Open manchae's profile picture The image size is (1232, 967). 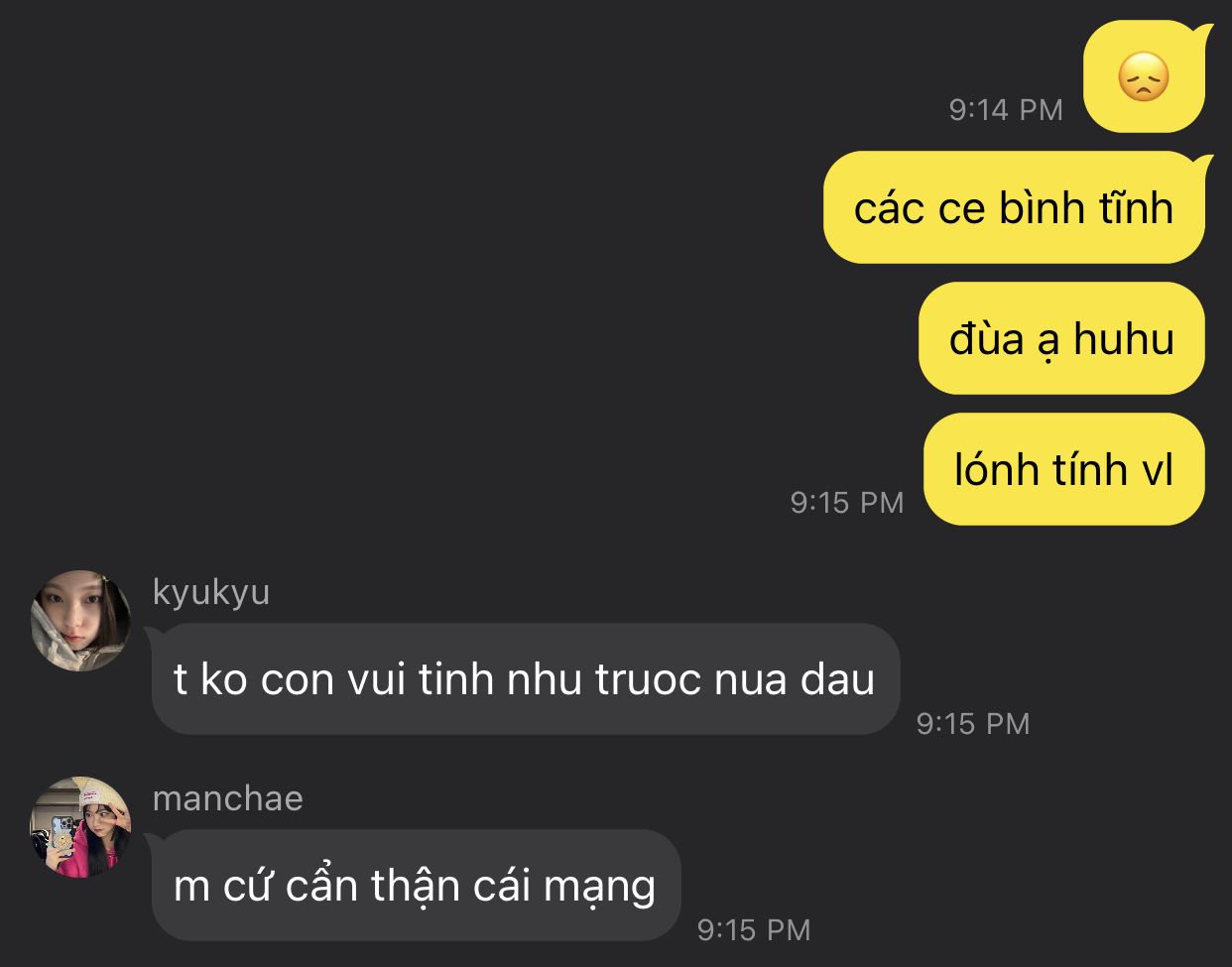pyautogui.click(x=81, y=827)
